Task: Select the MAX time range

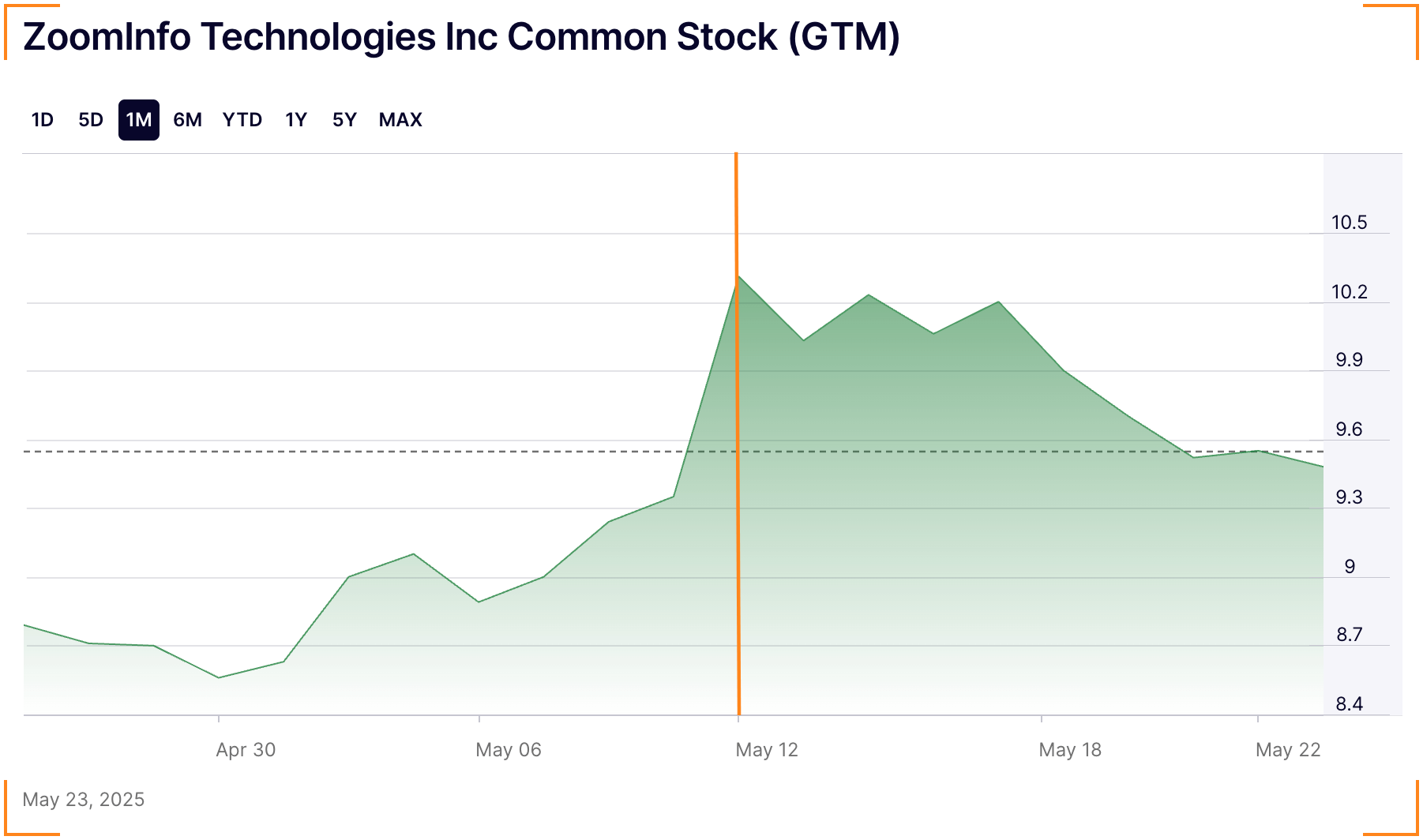Action: coord(401,119)
